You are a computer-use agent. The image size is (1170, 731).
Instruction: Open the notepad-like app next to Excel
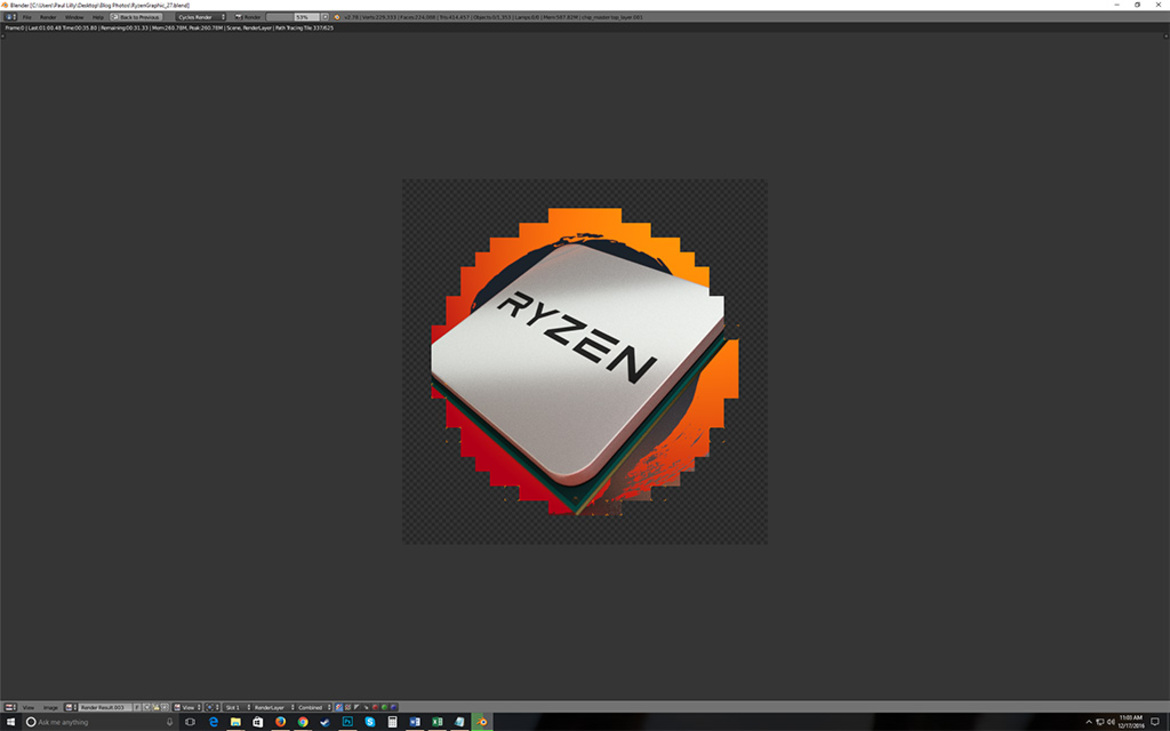pyautogui.click(x=460, y=722)
